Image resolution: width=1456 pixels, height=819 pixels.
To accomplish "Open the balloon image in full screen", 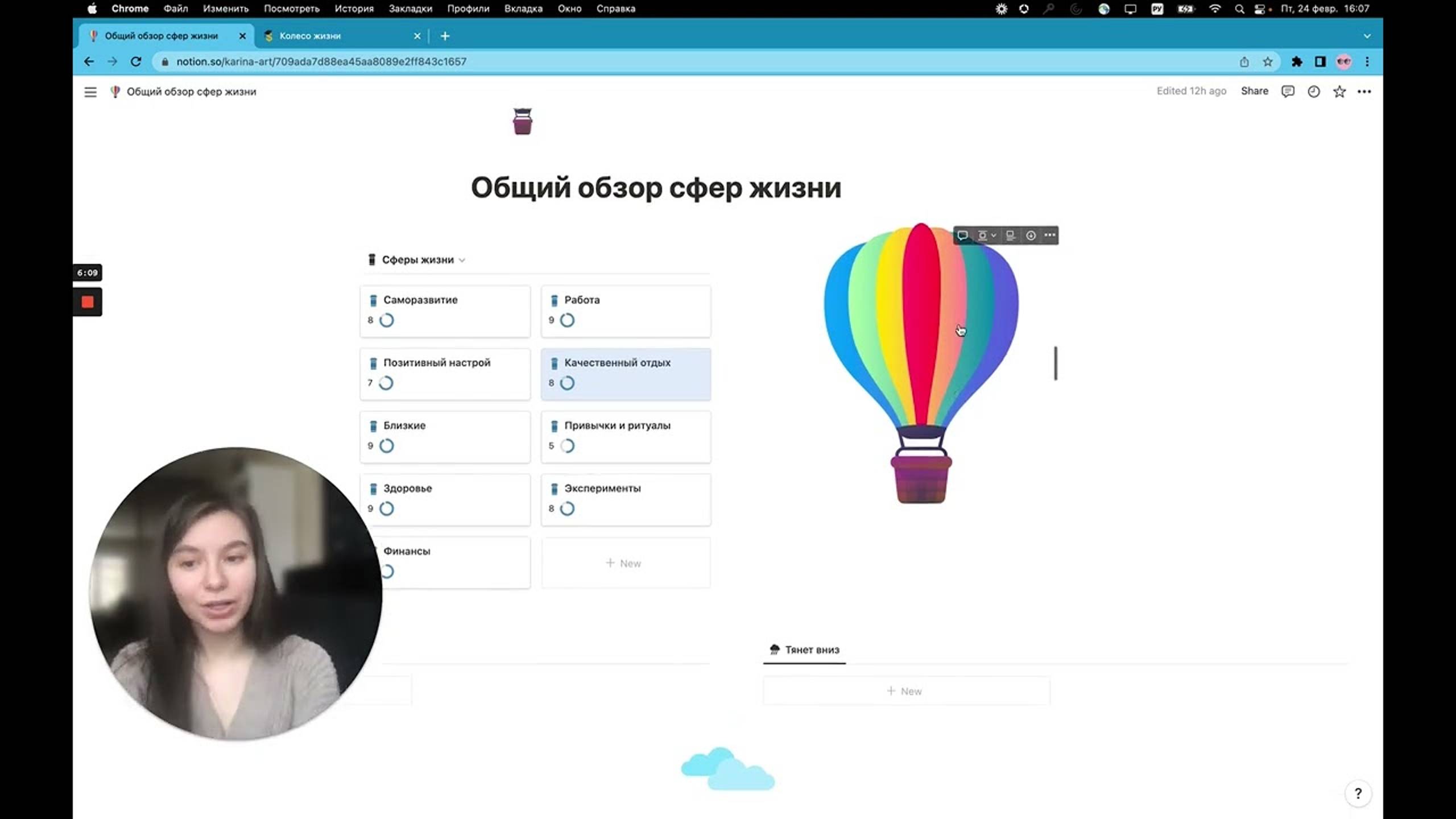I will (1010, 235).
